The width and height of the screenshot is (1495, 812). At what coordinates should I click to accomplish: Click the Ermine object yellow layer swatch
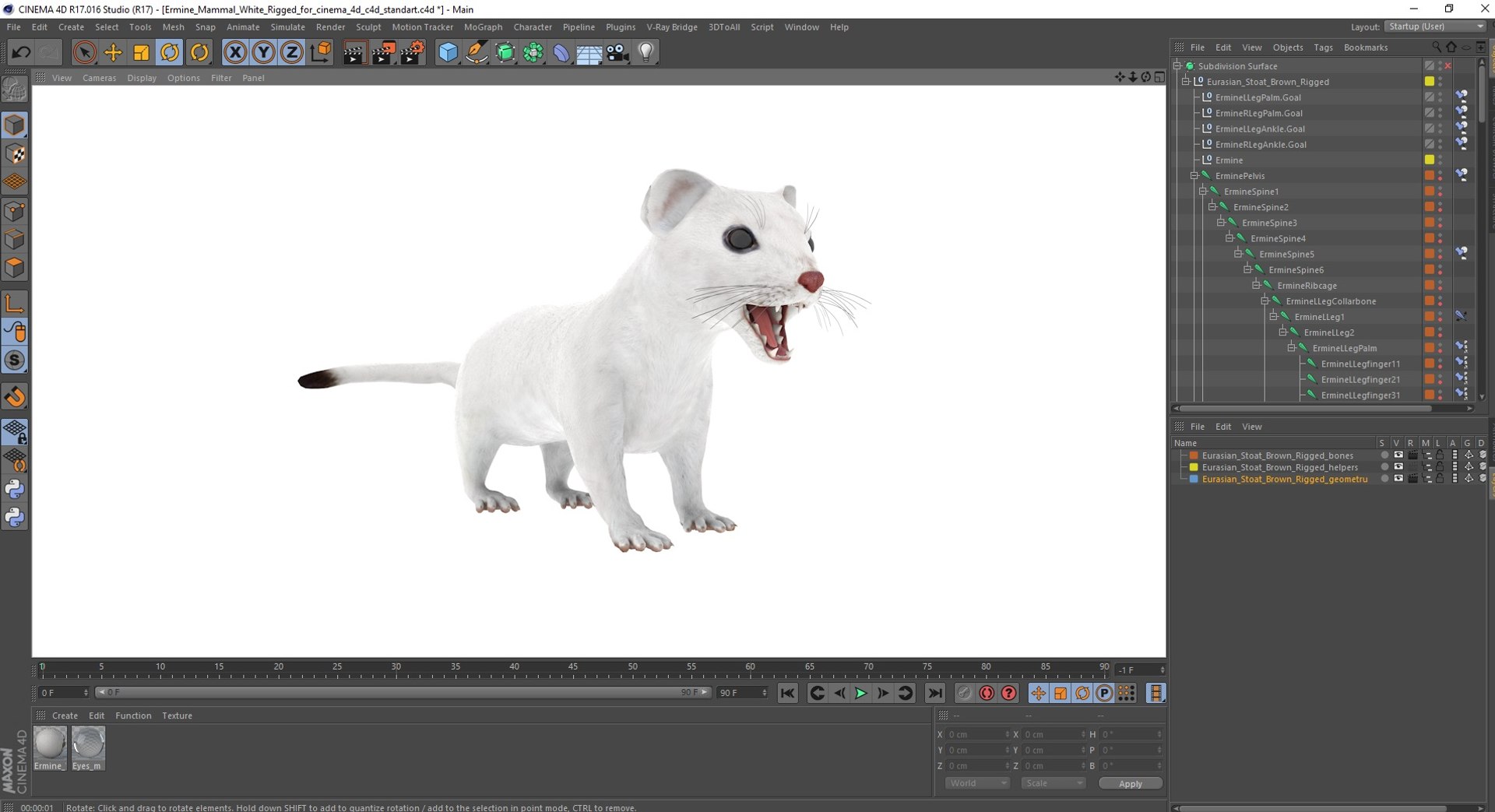[1430, 160]
